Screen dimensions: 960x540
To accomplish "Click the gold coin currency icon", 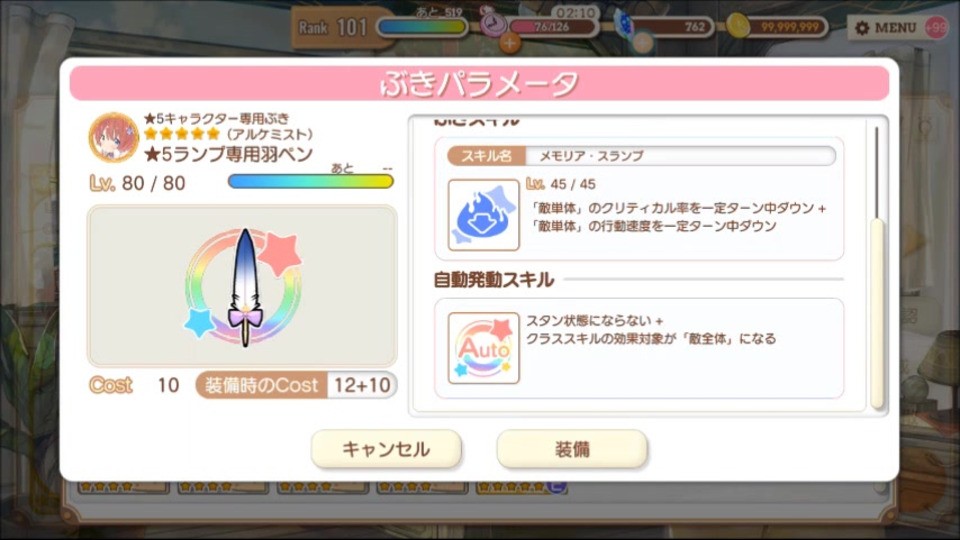I will tap(738, 26).
